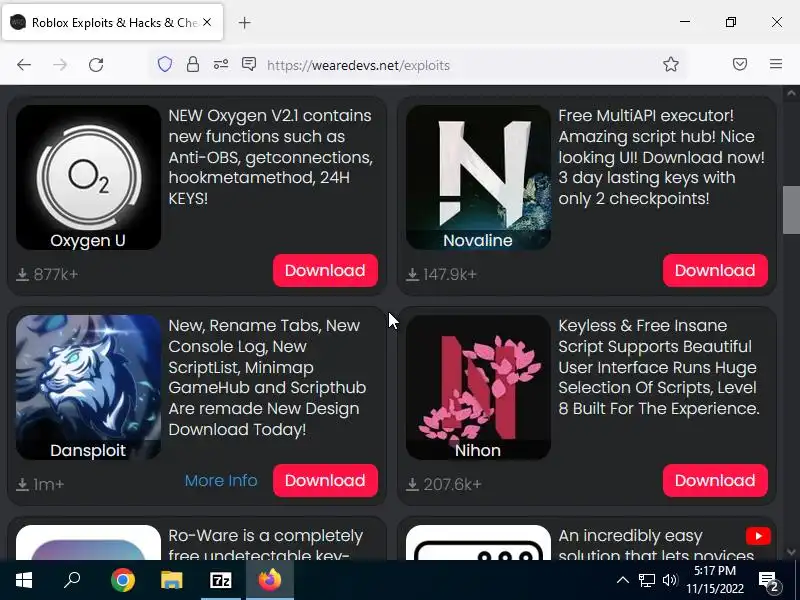Go back to the previous page
Image resolution: width=800 pixels, height=600 pixels.
[x=23, y=65]
